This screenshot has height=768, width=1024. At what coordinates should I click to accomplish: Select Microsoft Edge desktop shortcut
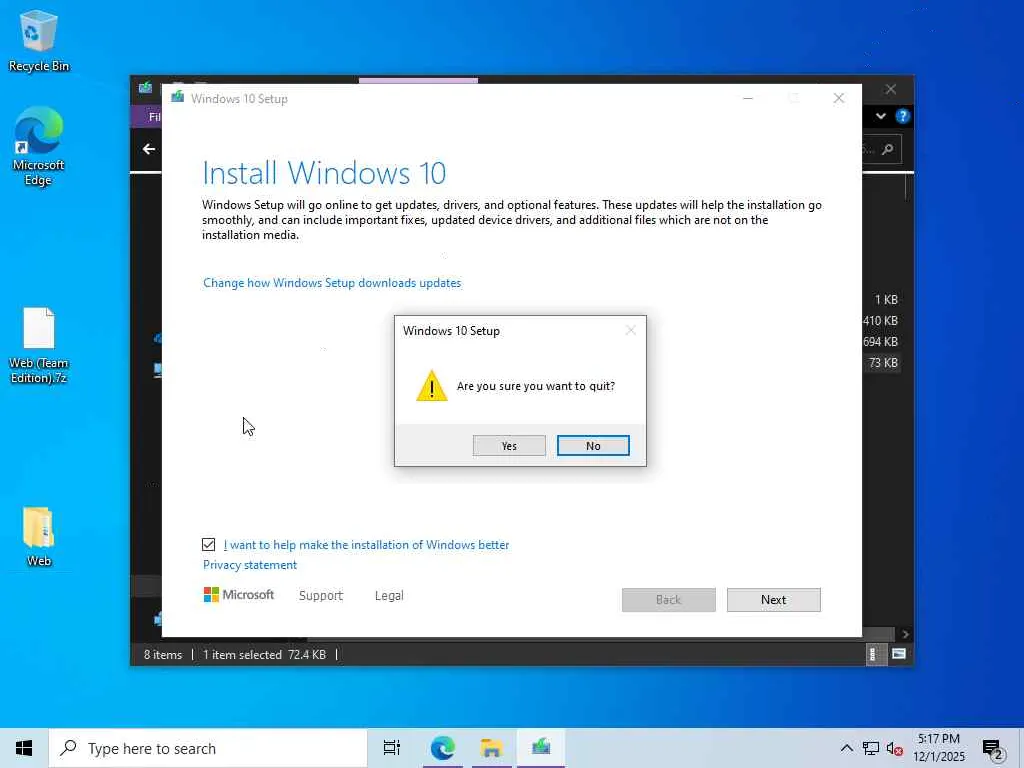(x=39, y=146)
